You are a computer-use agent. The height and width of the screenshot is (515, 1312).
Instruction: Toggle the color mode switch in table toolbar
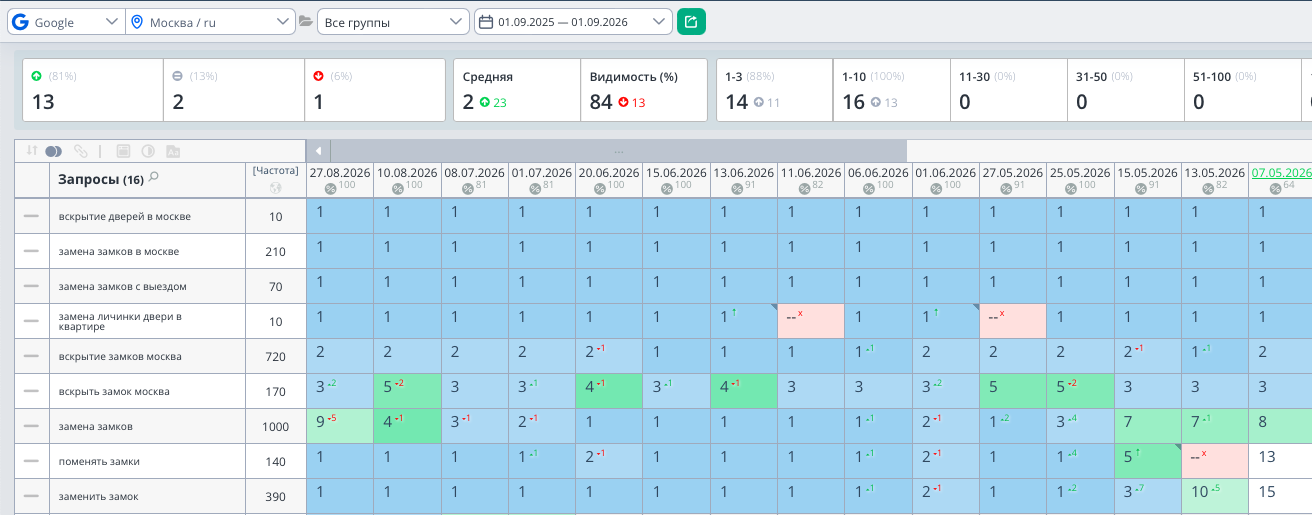pyautogui.click(x=54, y=151)
